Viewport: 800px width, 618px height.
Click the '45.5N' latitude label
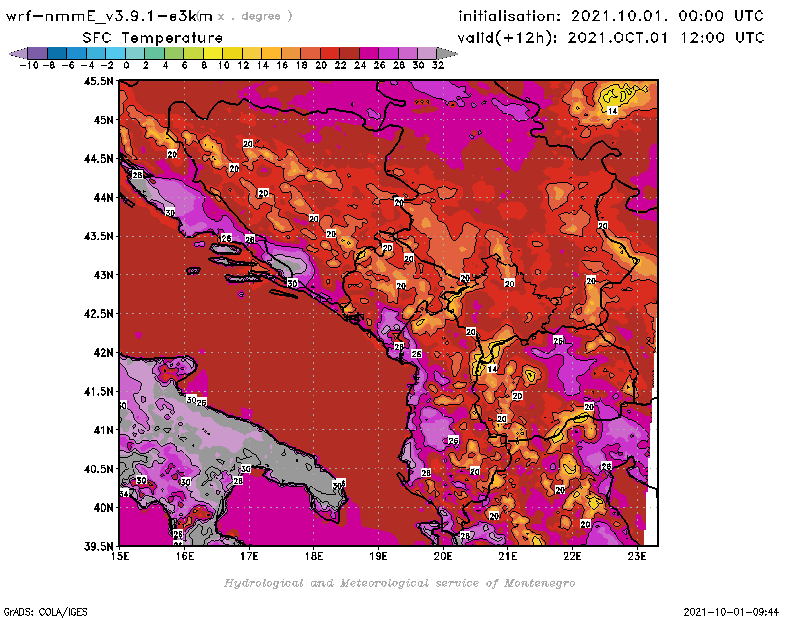point(98,81)
